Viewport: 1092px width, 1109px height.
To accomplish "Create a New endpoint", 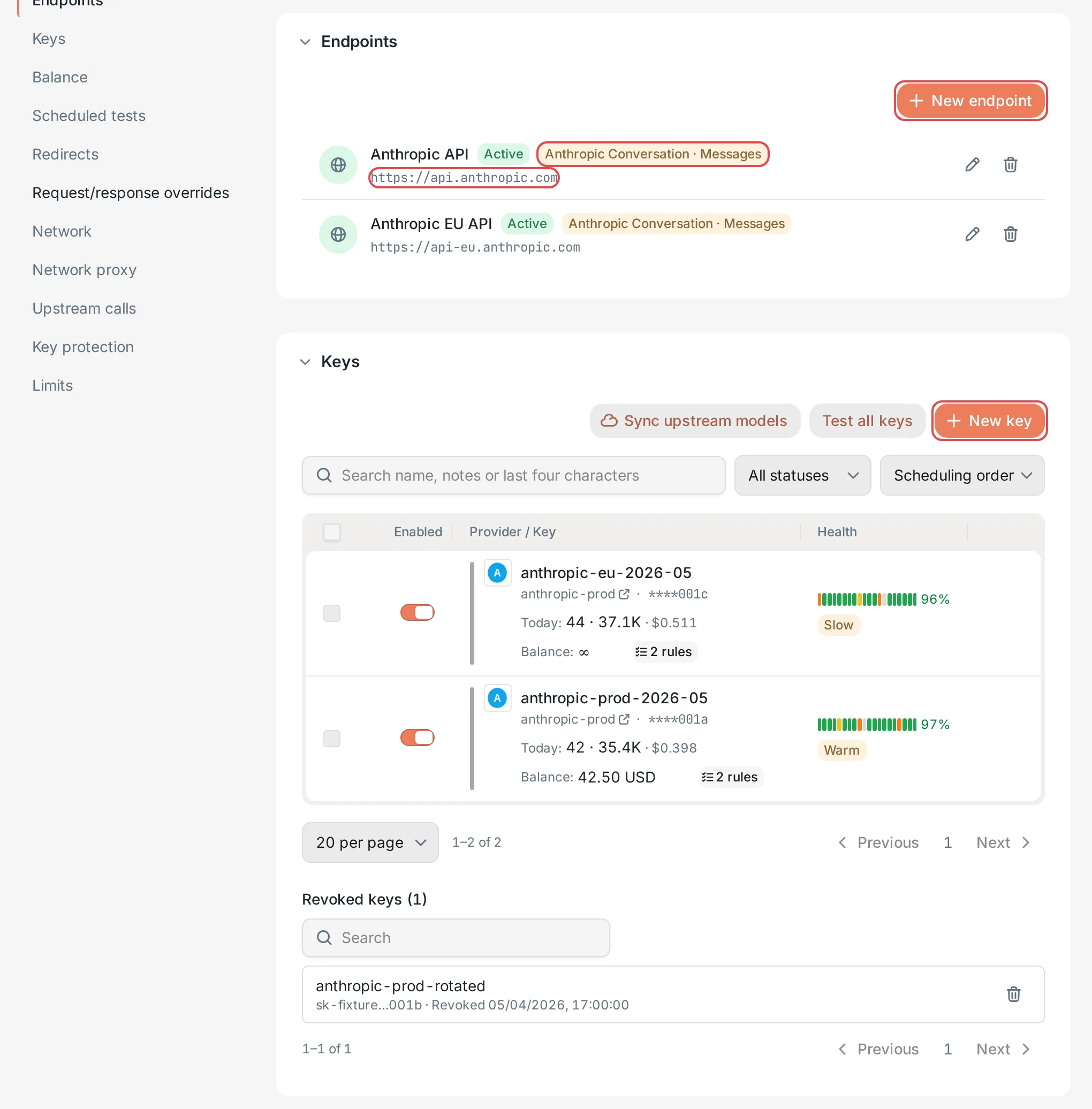I will click(x=970, y=100).
